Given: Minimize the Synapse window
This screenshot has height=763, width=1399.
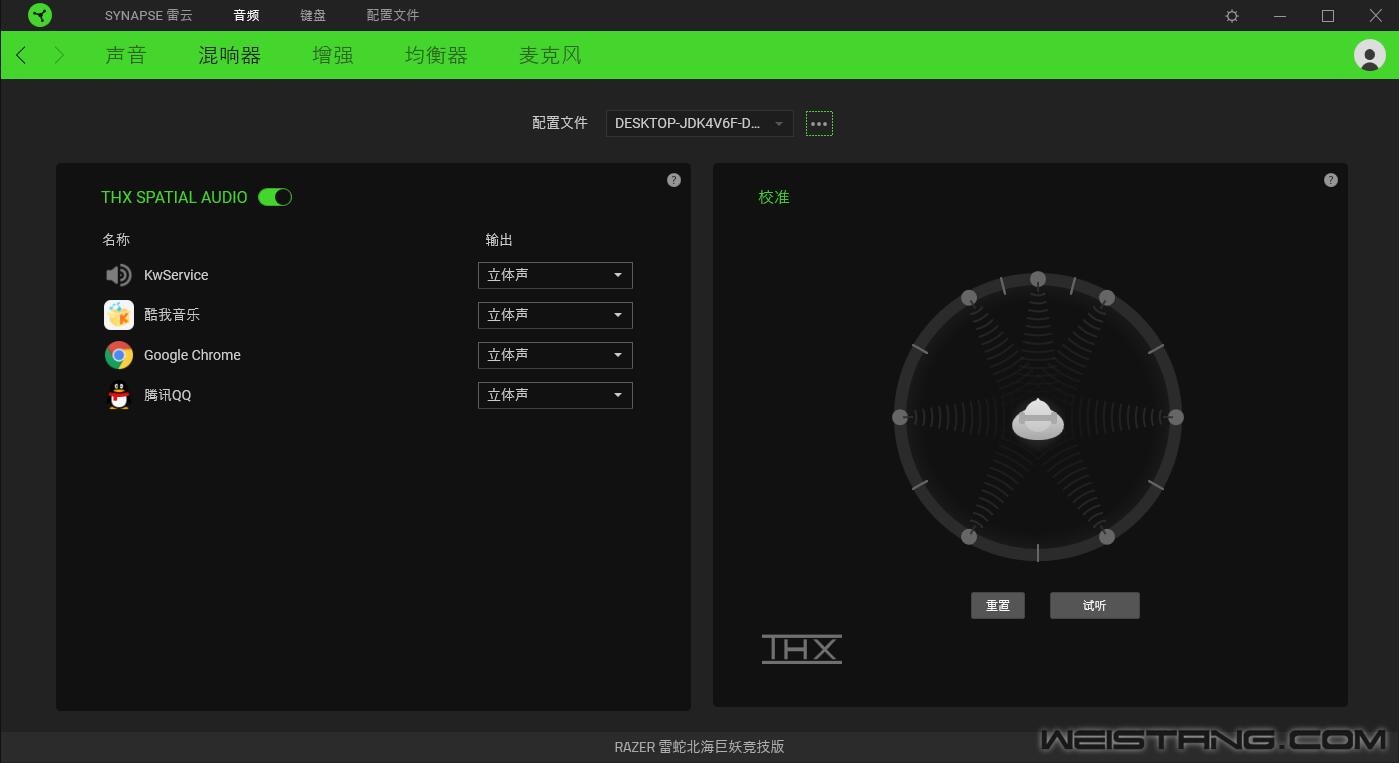Looking at the screenshot, I should click(x=1280, y=16).
